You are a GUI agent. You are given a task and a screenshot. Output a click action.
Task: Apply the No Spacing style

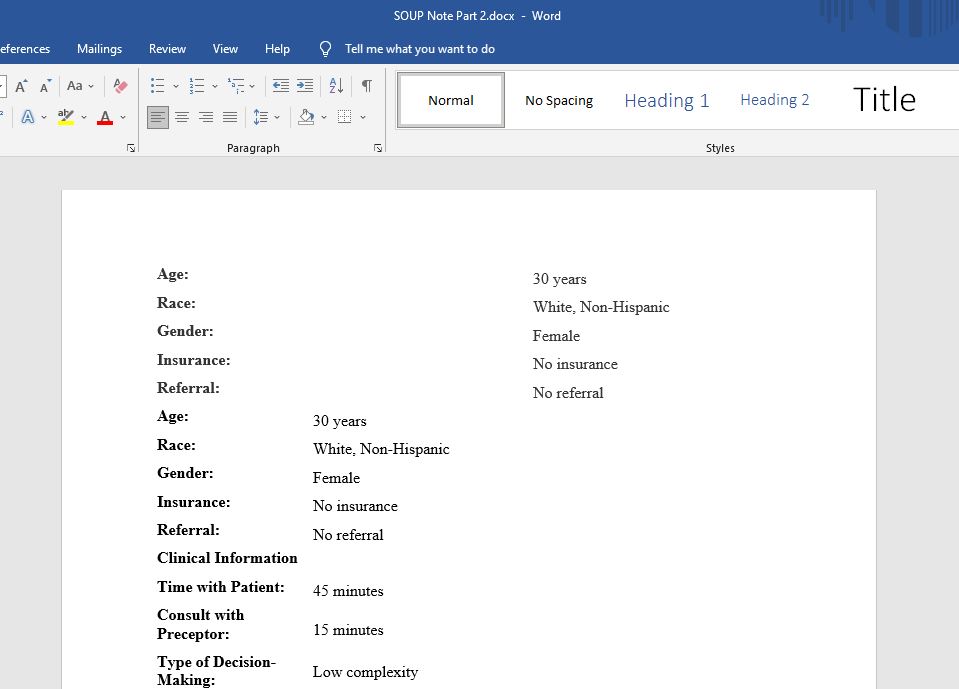pyautogui.click(x=559, y=100)
